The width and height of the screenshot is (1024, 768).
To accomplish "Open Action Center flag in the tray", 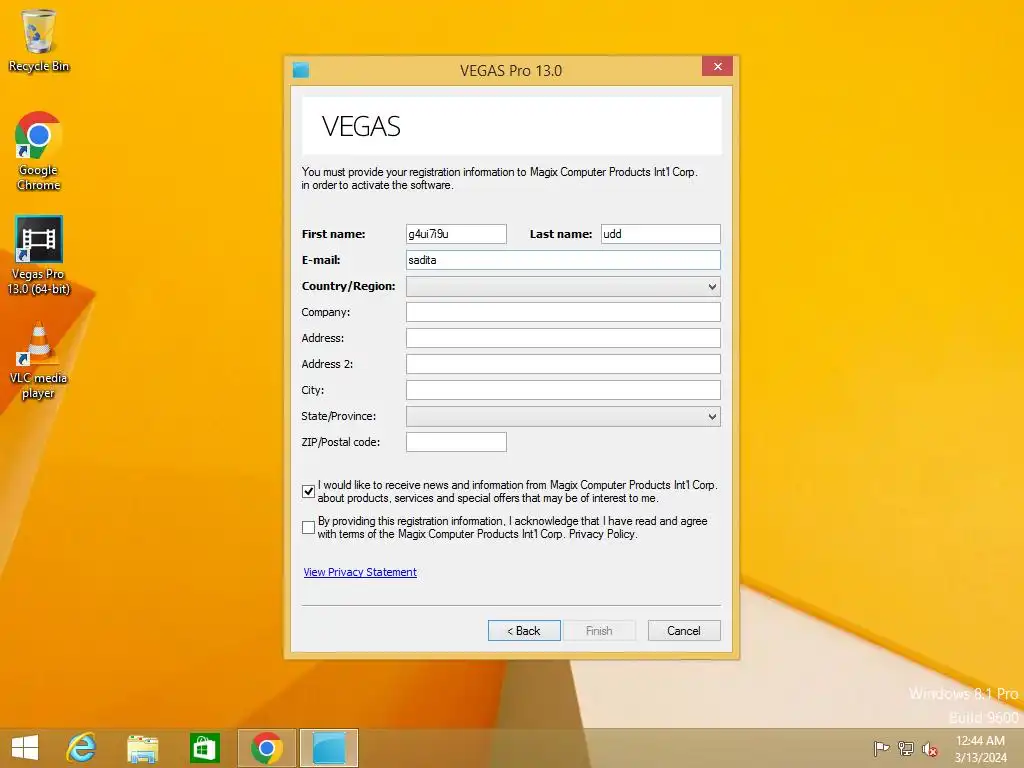I will coord(881,748).
